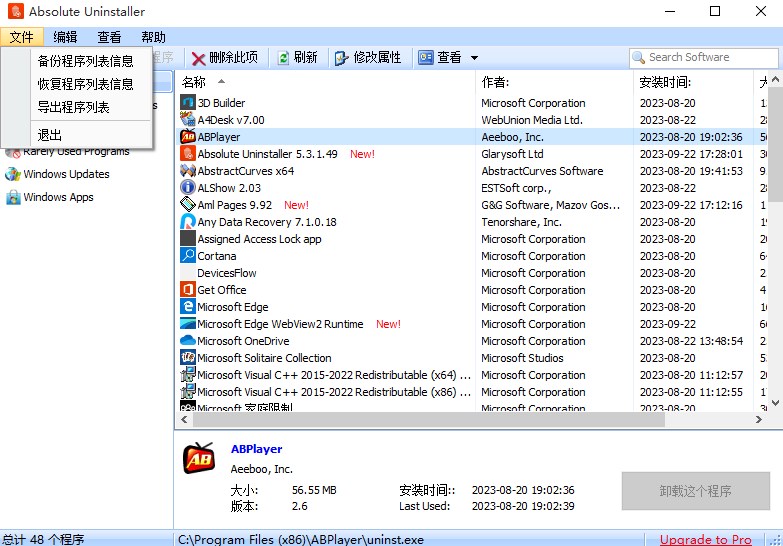783x546 pixels.
Task: Click the Microsoft OneDrive cloud icon
Action: [188, 341]
